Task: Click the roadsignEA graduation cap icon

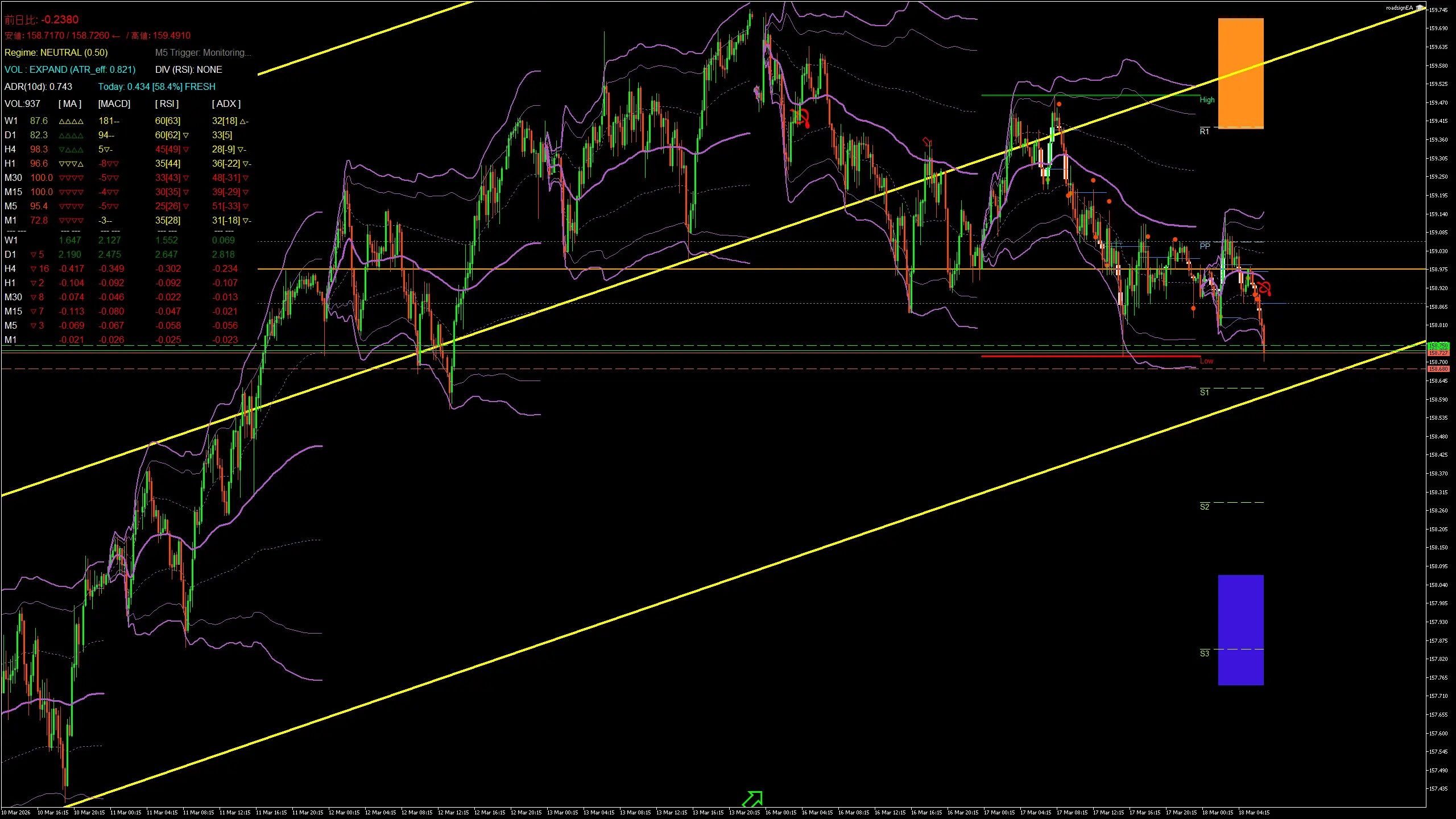Action: (x=1420, y=8)
